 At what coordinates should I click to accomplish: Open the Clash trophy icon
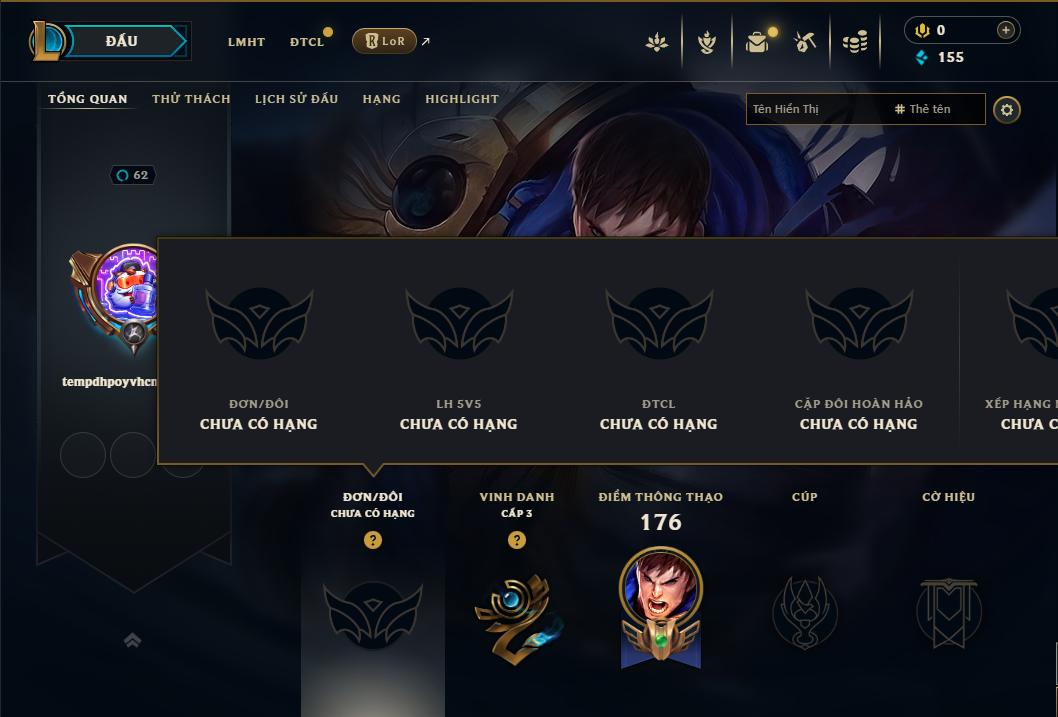click(x=706, y=42)
